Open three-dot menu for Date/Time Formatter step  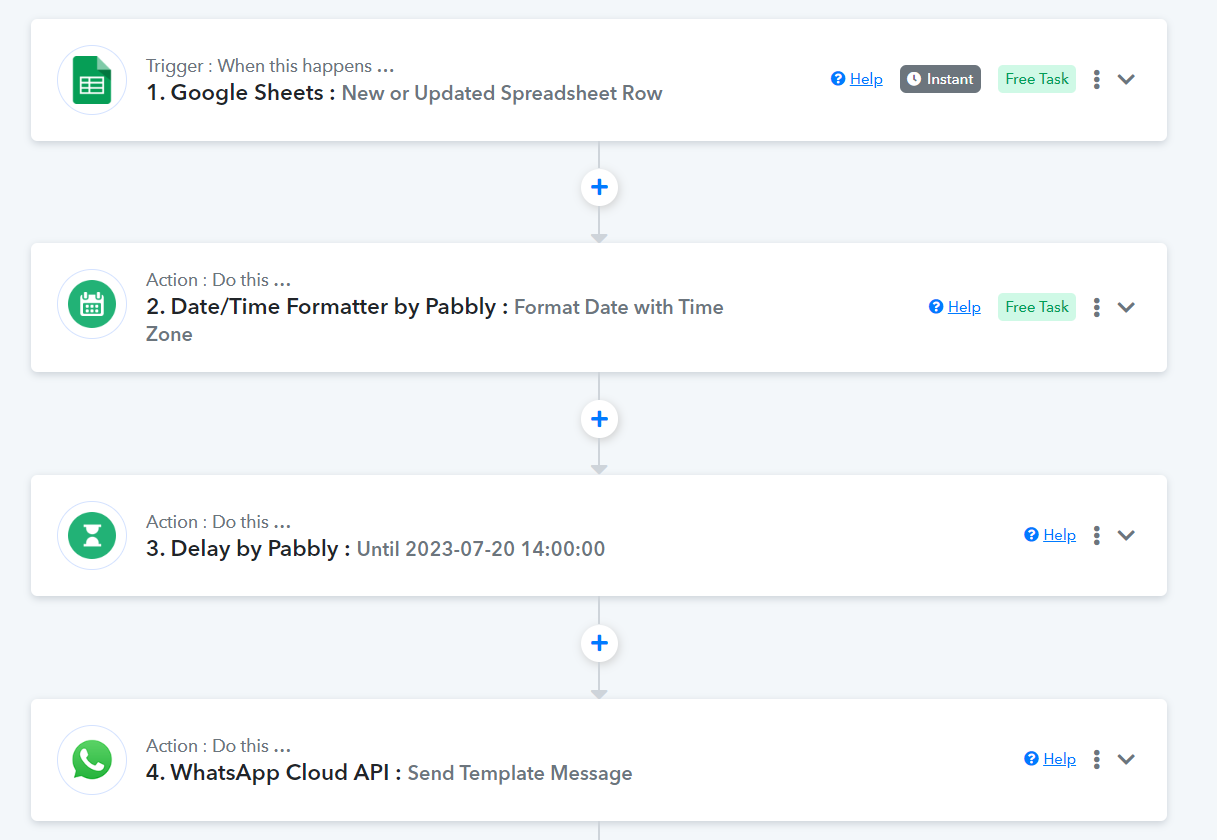click(1097, 307)
